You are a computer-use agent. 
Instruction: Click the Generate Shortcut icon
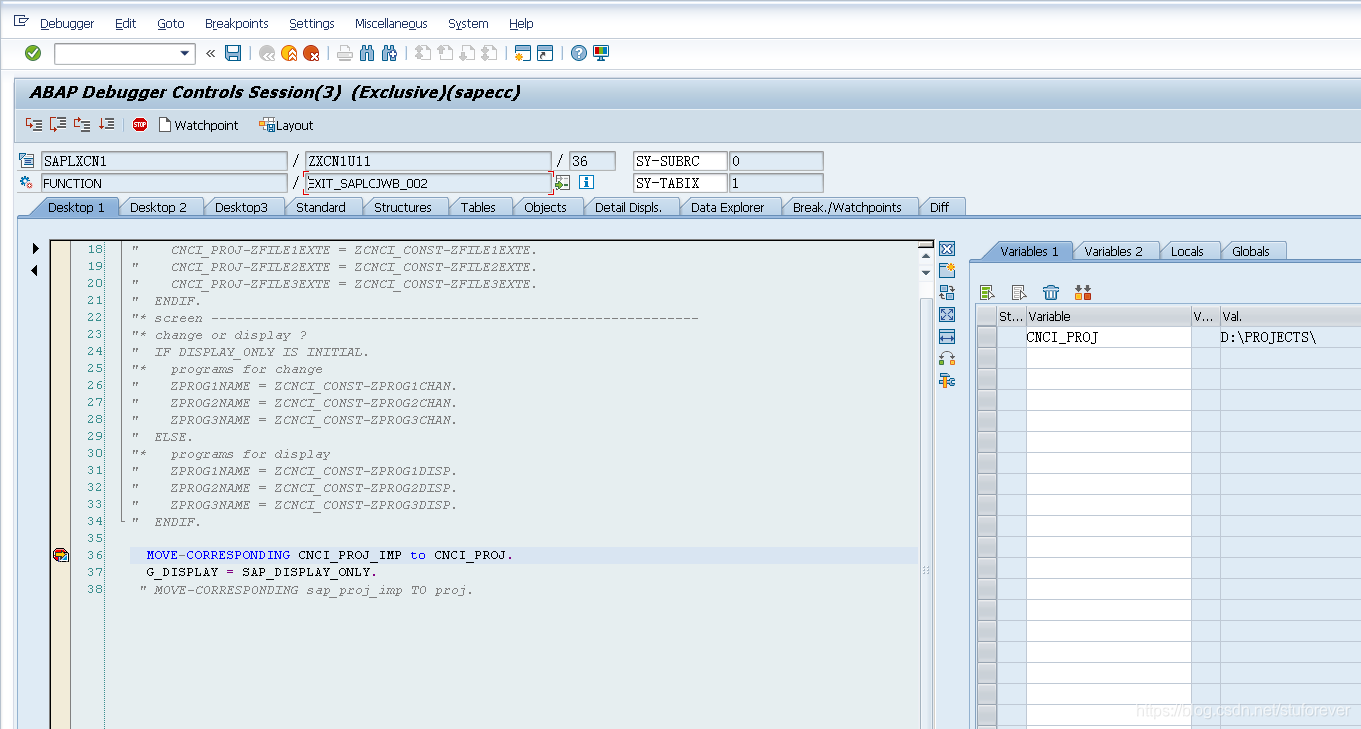[x=545, y=53]
